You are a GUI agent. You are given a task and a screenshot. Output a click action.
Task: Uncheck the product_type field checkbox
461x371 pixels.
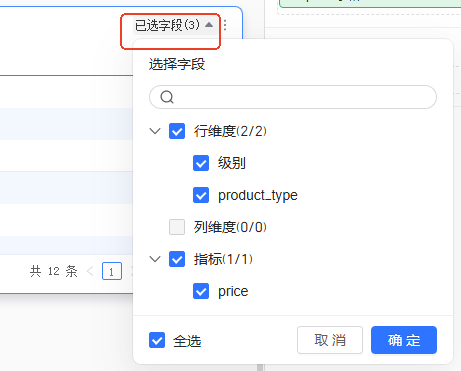click(x=201, y=195)
